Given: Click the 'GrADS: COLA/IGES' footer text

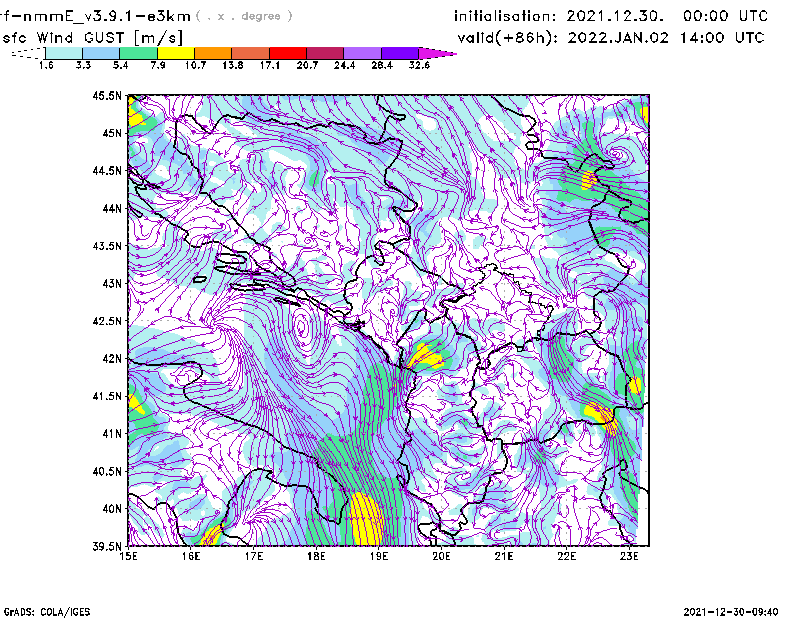Looking at the screenshot, I should 46,612.
